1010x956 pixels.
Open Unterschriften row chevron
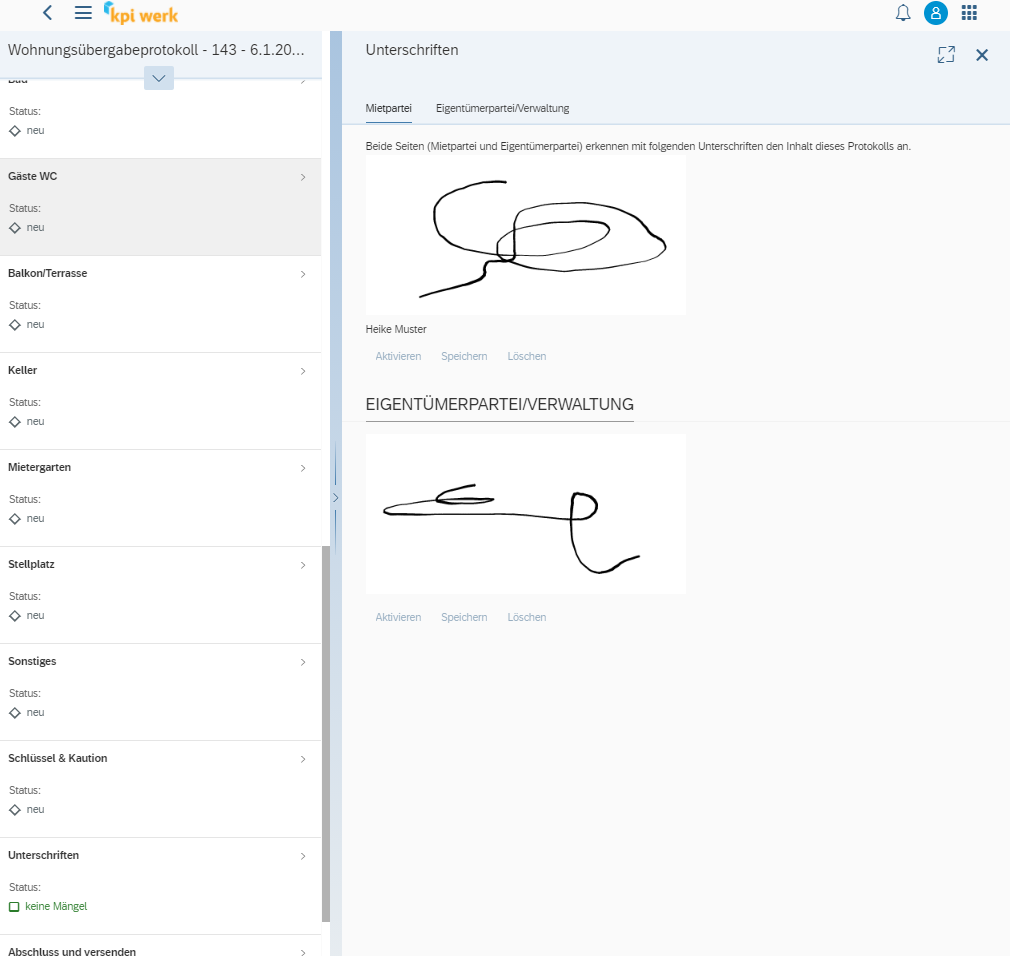[x=303, y=856]
